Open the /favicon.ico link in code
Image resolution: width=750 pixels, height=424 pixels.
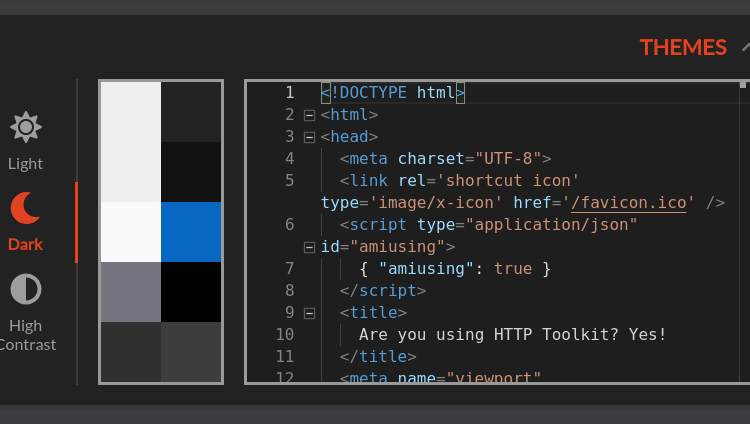(629, 202)
